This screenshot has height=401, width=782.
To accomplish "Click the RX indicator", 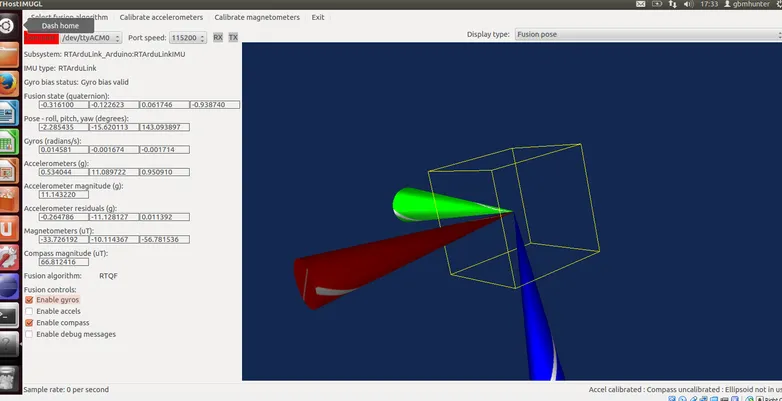I will (x=218, y=37).
